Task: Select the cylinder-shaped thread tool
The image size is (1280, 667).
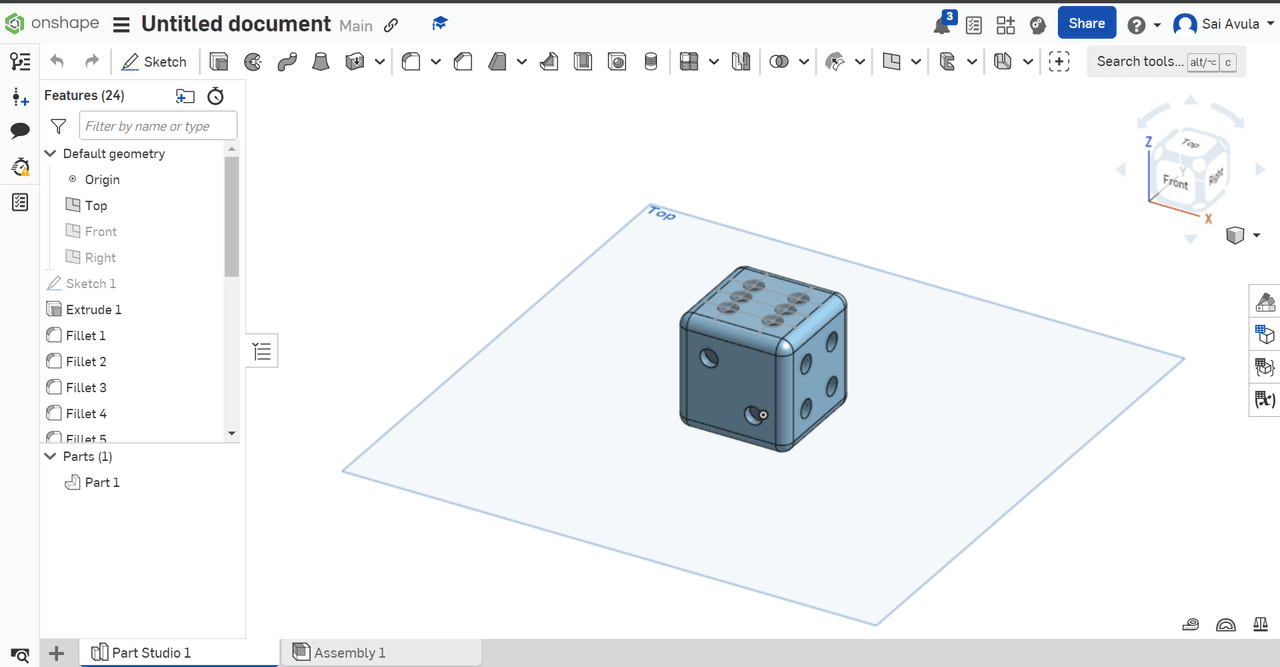Action: (651, 62)
